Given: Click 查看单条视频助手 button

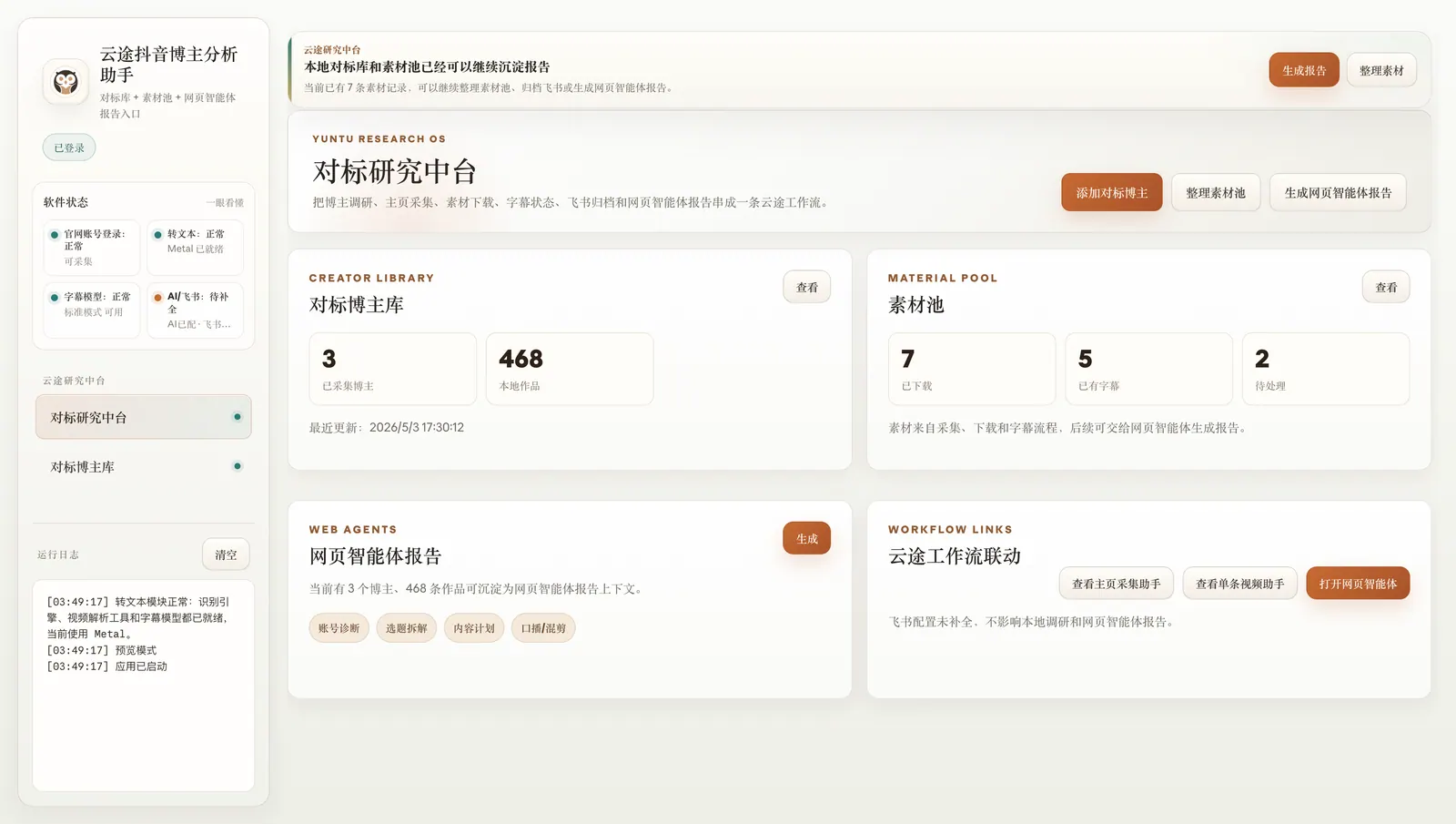Looking at the screenshot, I should point(1240,584).
